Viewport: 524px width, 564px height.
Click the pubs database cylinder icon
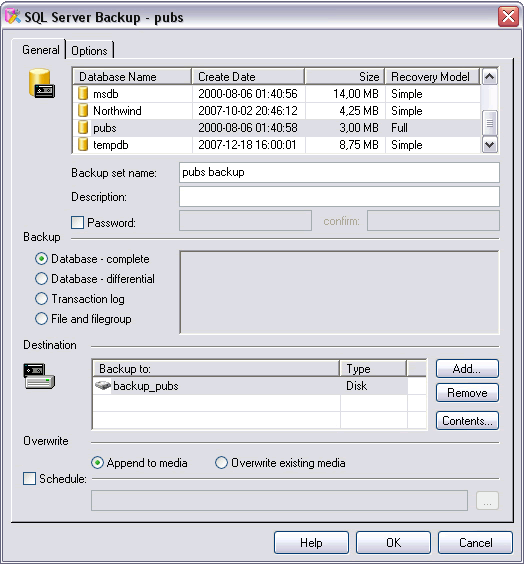pyautogui.click(x=83, y=127)
